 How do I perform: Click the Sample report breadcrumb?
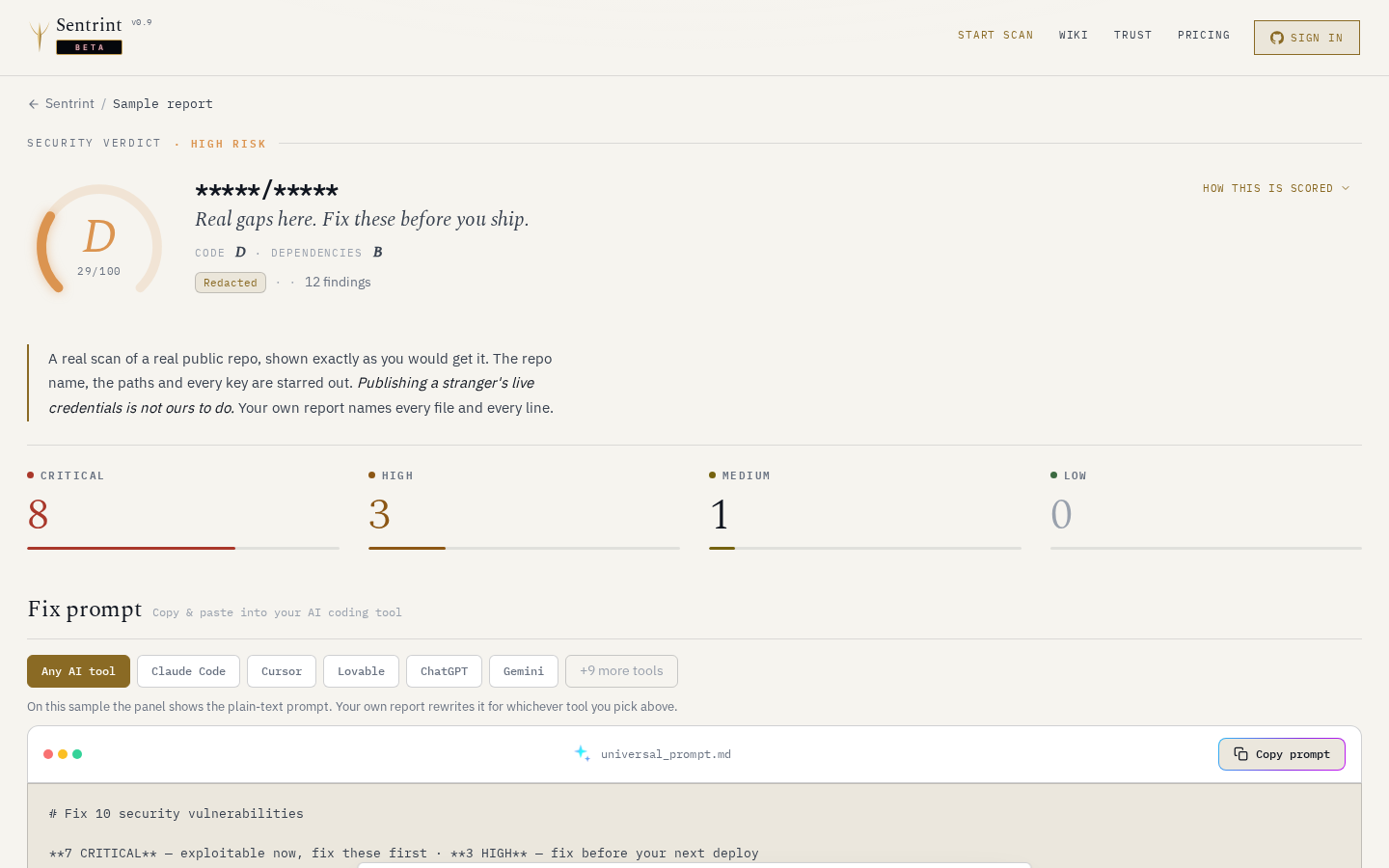(163, 104)
